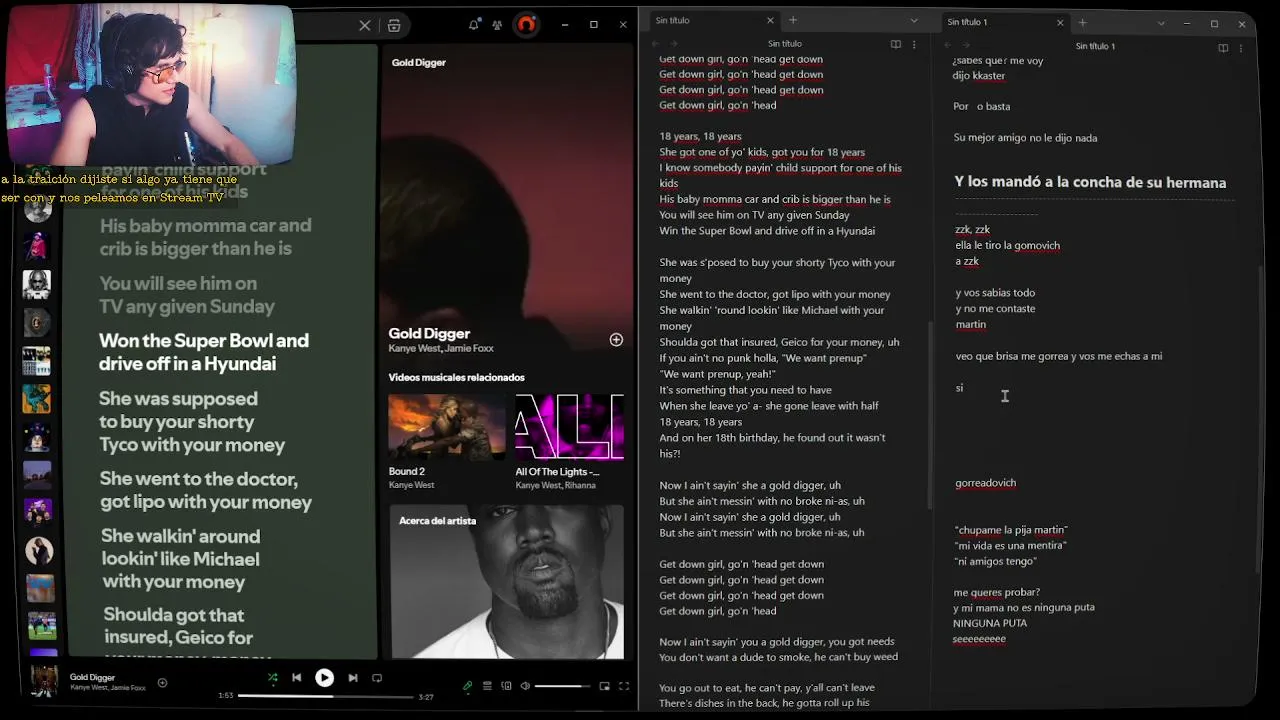Jump to lyric 'Won the Super Bowl'
The width and height of the screenshot is (1280, 720).
(204, 352)
